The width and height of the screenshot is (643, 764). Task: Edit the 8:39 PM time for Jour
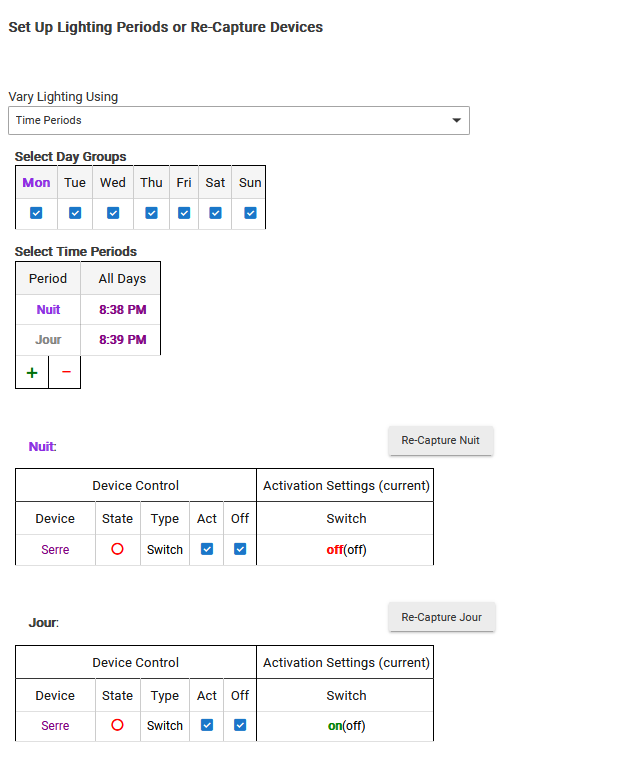coord(122,340)
